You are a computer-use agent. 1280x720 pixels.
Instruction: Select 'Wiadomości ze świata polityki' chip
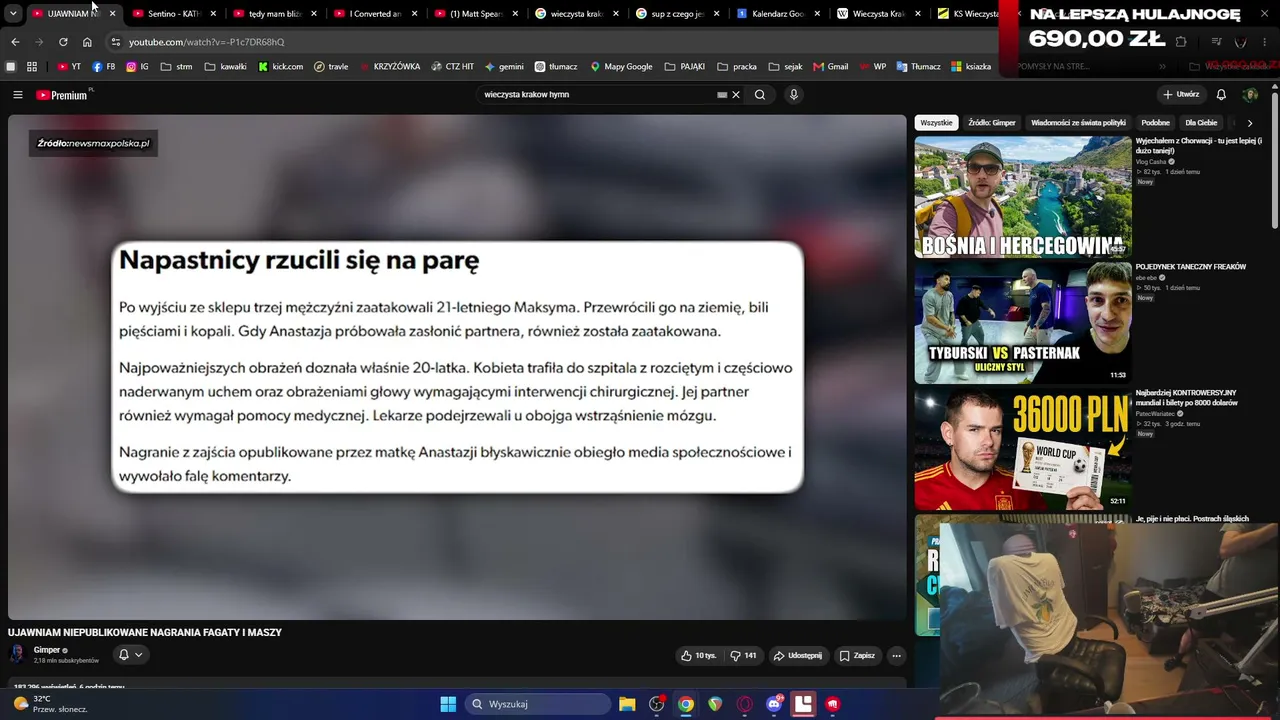coord(1078,123)
